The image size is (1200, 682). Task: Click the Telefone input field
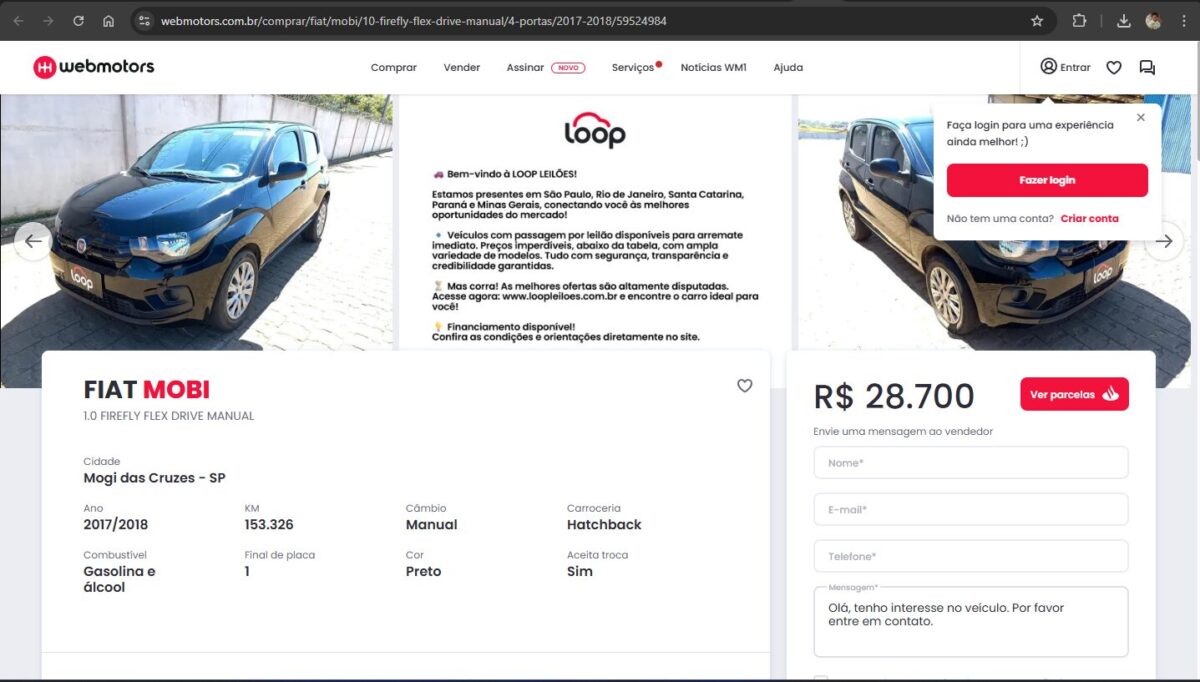[x=971, y=556]
